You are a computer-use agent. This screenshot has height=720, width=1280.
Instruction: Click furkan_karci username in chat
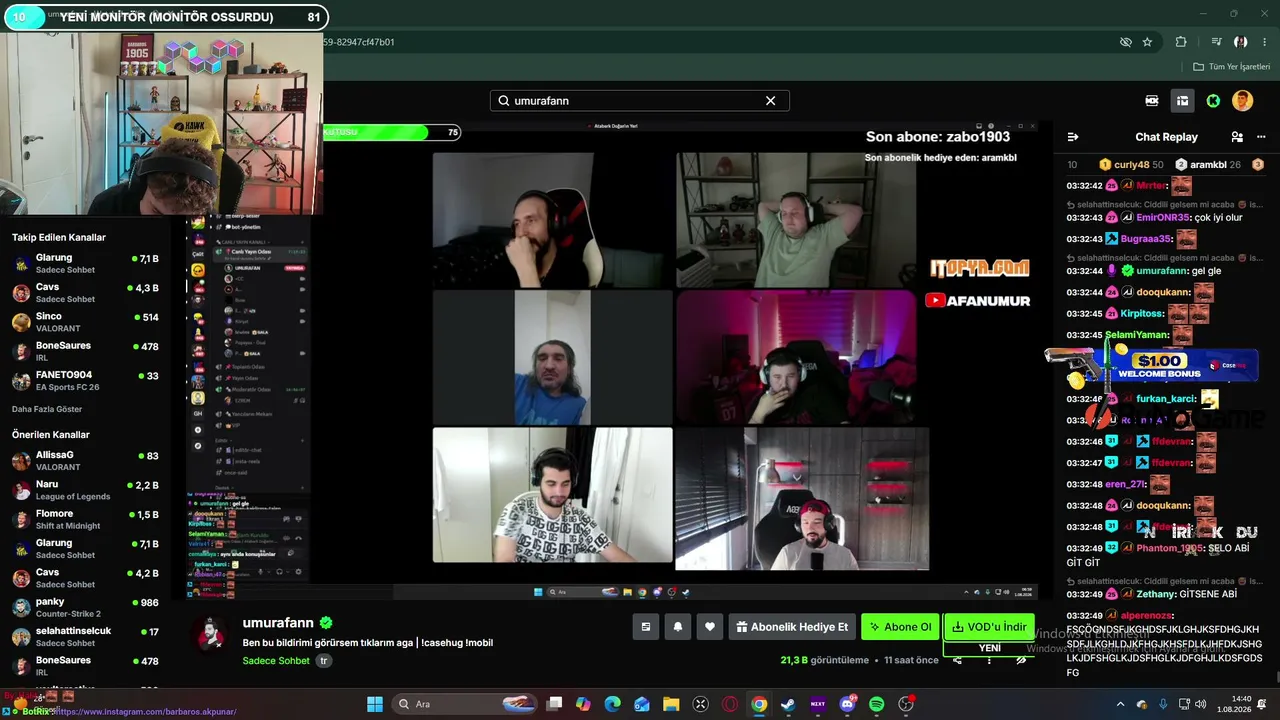click(x=1167, y=399)
